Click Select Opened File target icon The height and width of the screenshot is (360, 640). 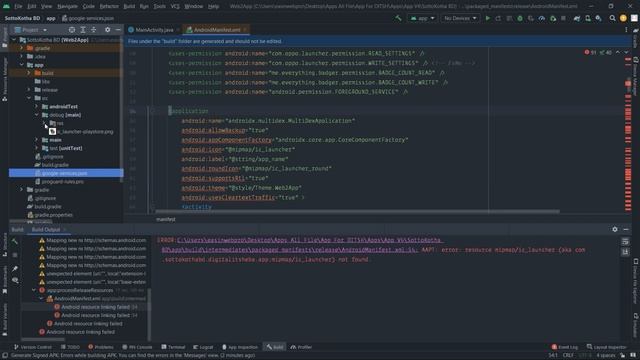click(72, 30)
